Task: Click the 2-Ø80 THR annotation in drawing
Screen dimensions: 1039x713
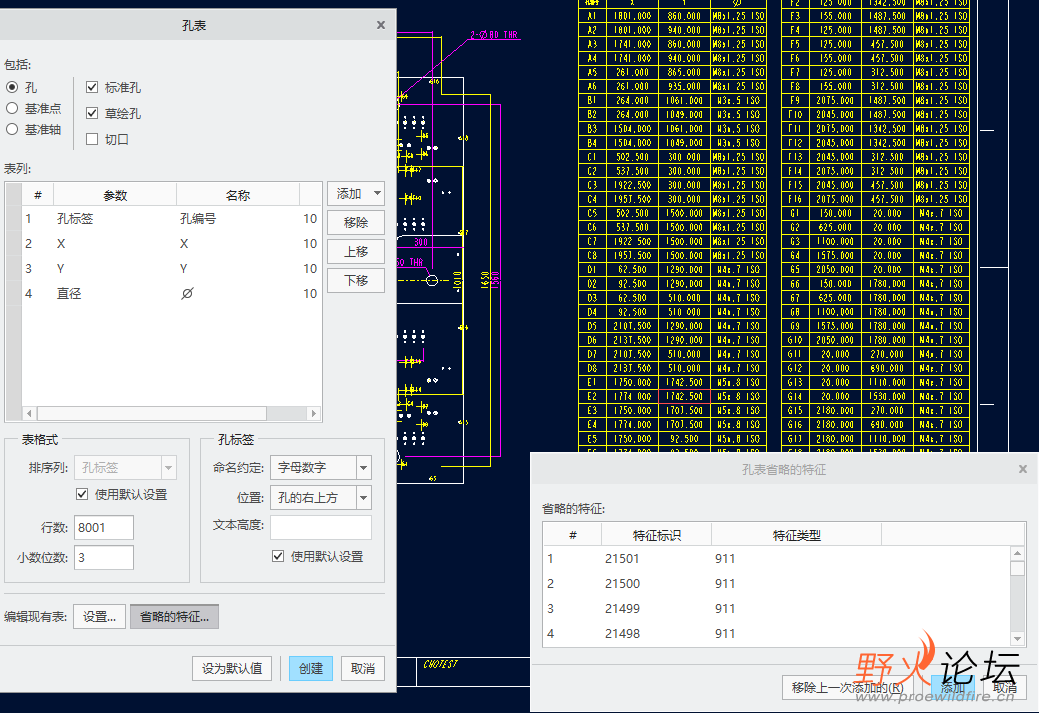Action: tap(494, 34)
